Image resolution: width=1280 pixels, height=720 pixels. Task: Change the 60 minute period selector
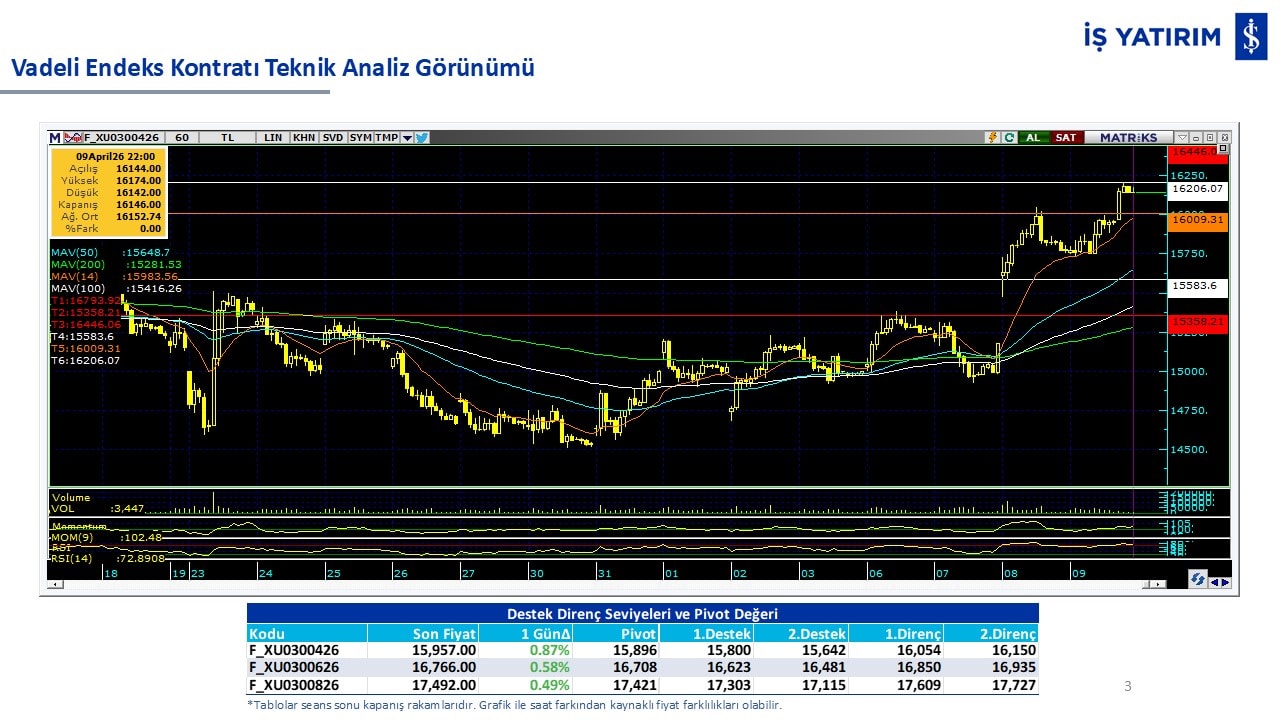click(x=182, y=138)
